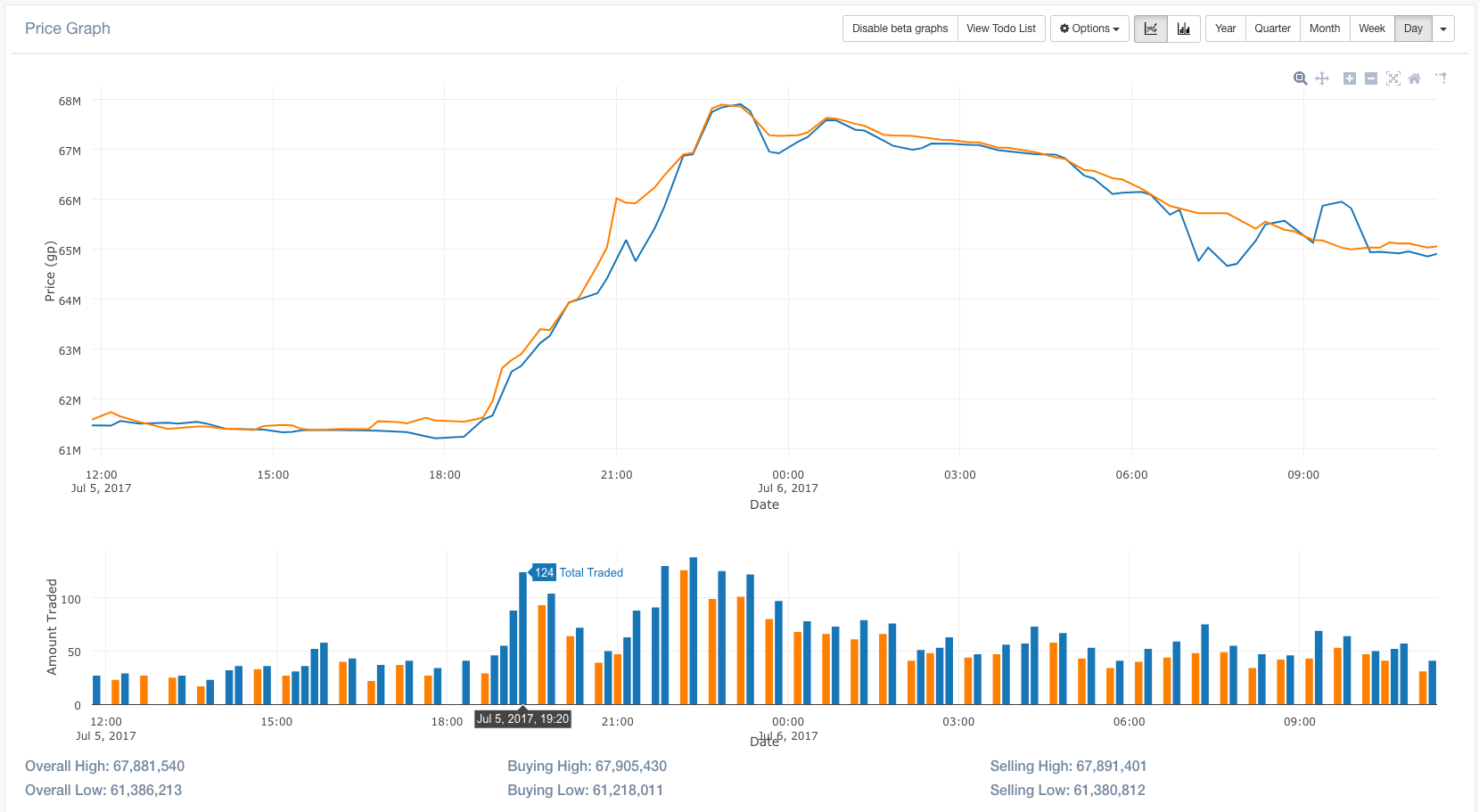
Task: Select the Month time range
Action: (x=1324, y=29)
